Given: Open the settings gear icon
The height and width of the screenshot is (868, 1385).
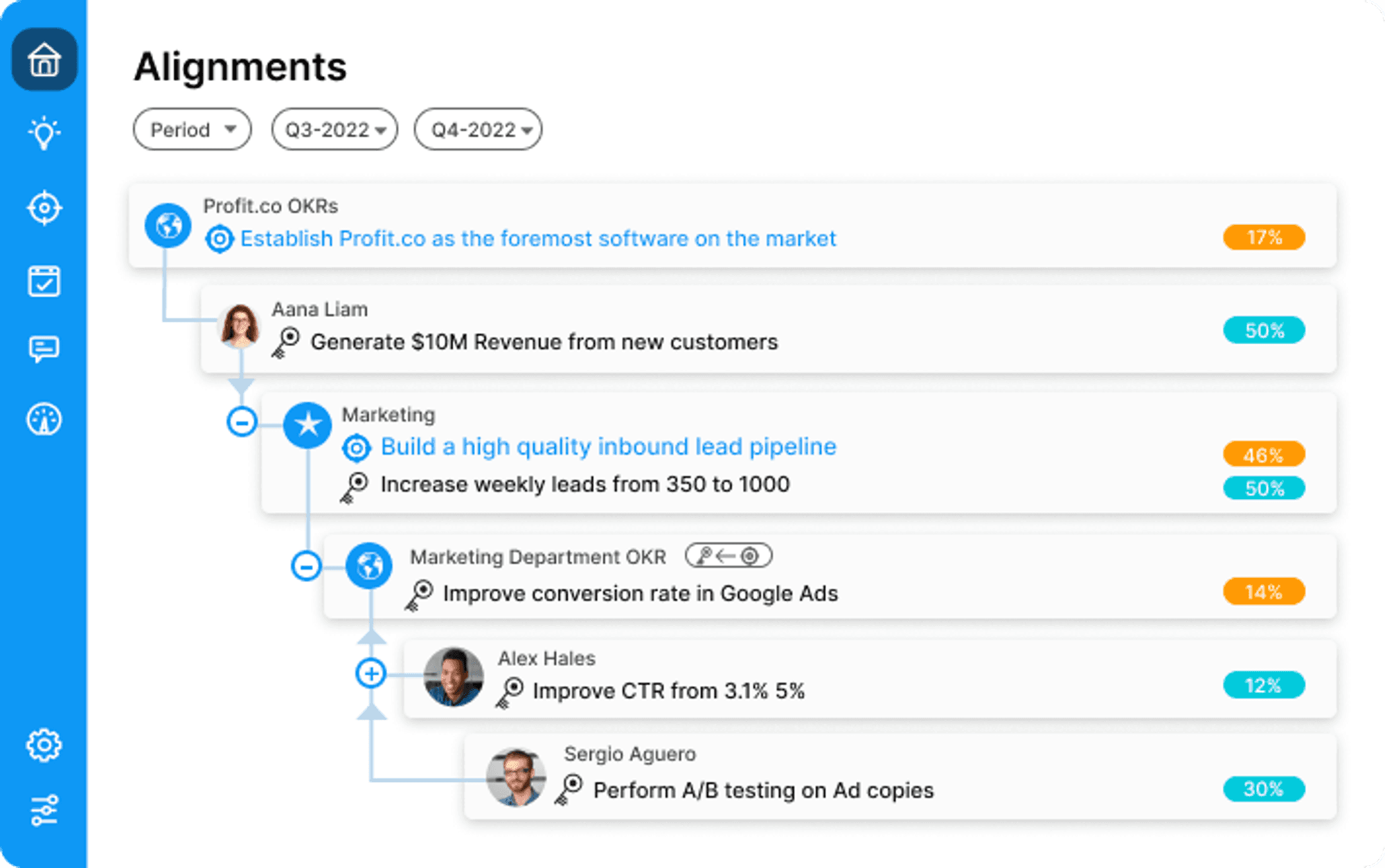Looking at the screenshot, I should (x=44, y=745).
